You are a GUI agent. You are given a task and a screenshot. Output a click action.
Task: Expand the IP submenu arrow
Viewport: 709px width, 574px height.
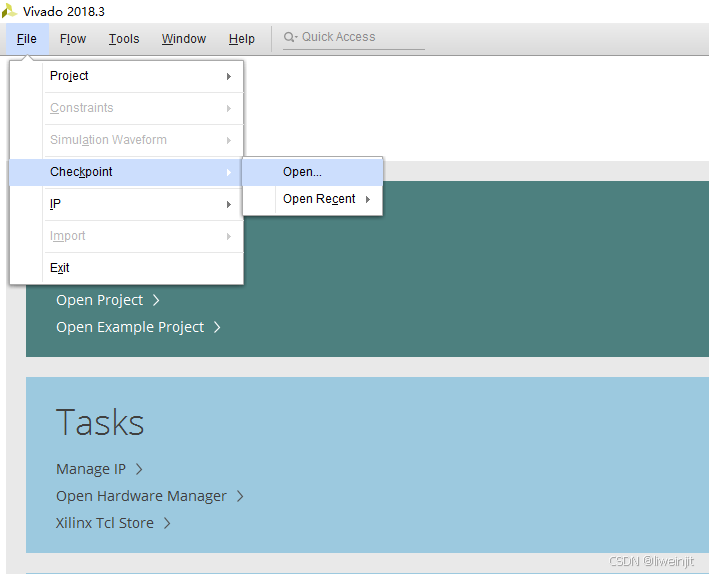(229, 204)
